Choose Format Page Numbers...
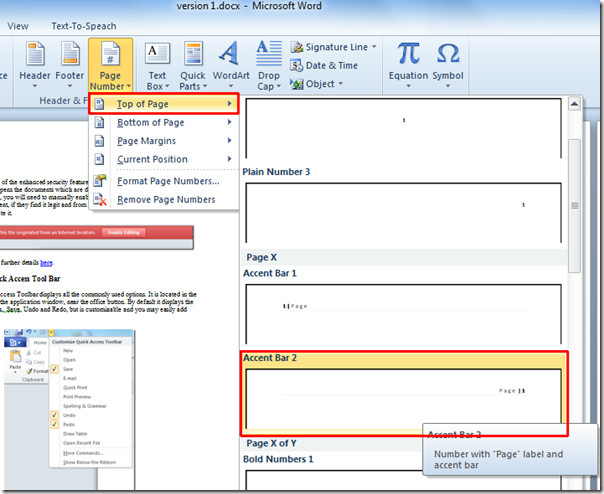 point(164,181)
